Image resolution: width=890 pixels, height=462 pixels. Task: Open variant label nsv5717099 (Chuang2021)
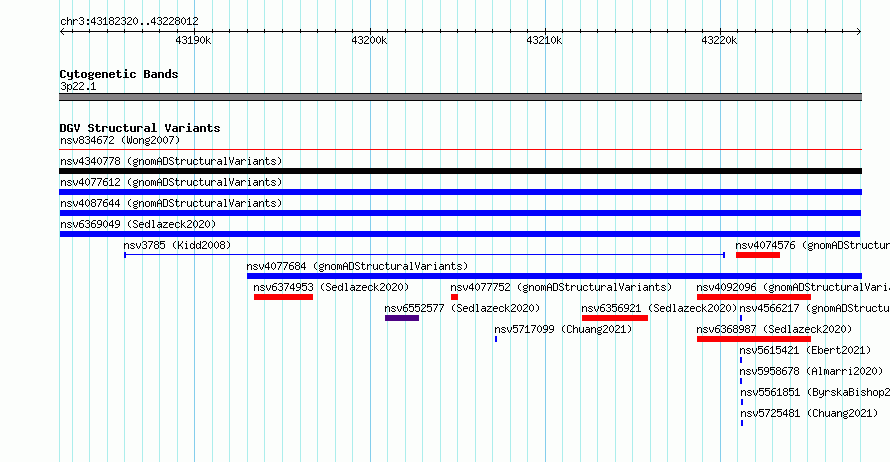[563, 329]
